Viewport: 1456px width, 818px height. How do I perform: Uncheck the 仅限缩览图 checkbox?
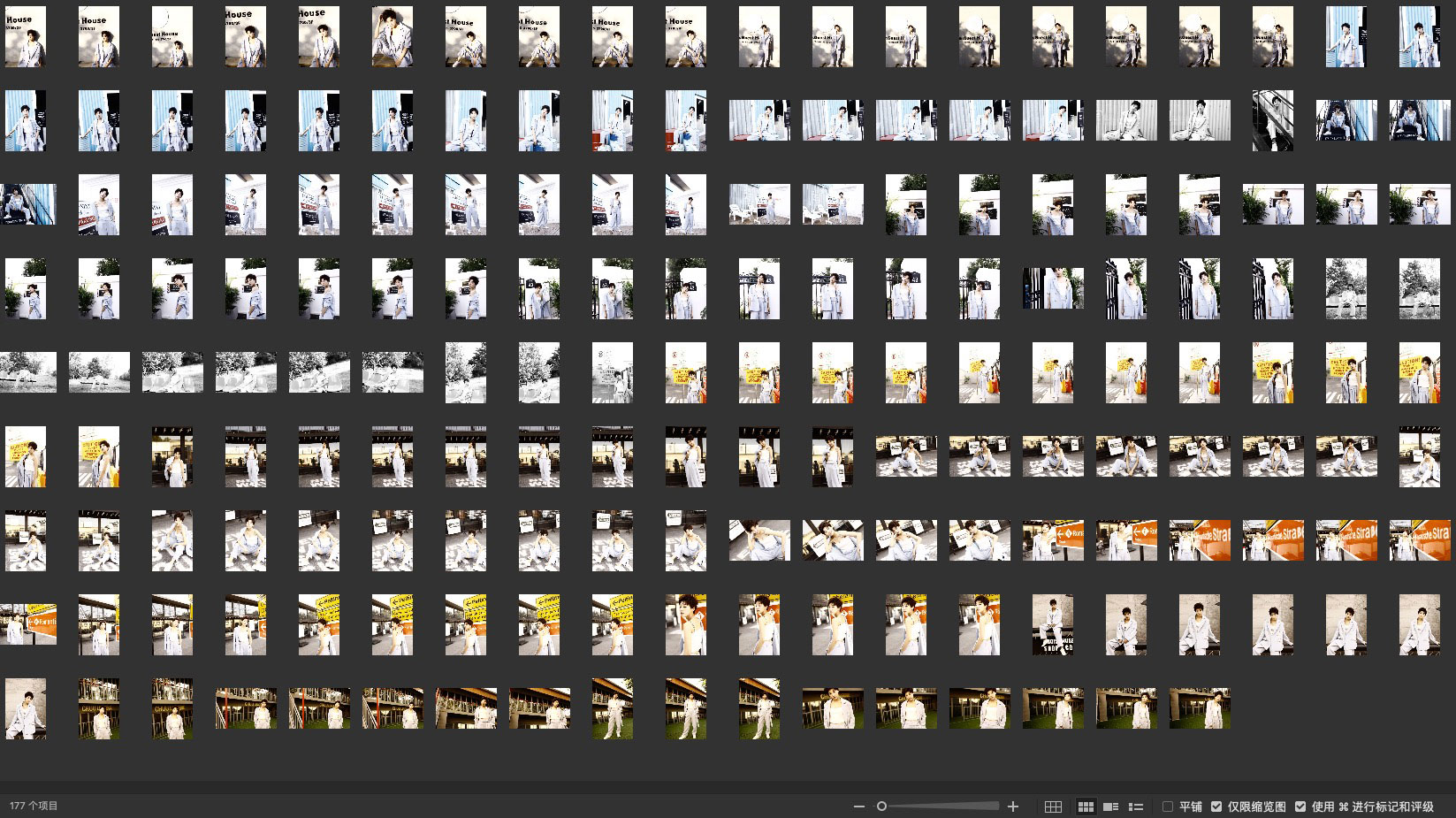[x=1216, y=807]
